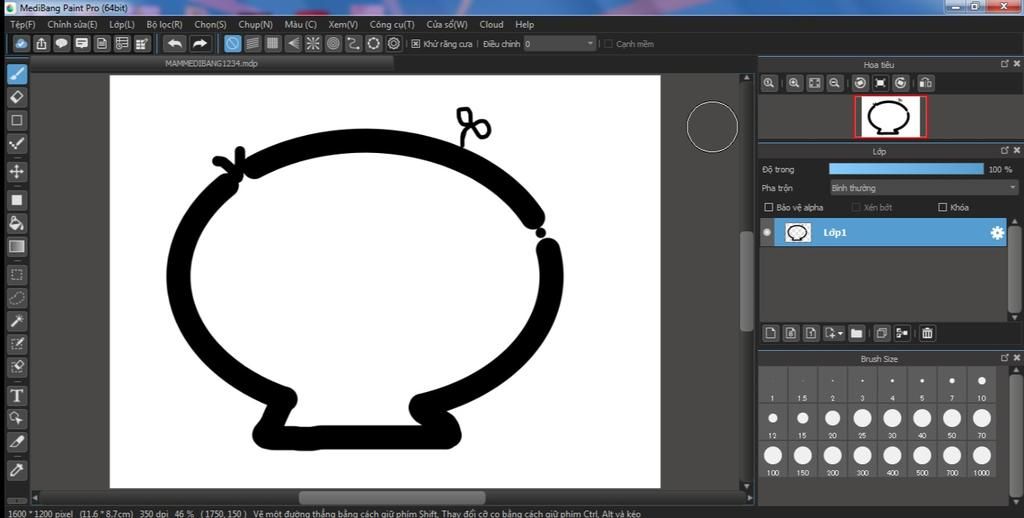
Task: Enable the parallel lines snap guide
Action: 253,44
